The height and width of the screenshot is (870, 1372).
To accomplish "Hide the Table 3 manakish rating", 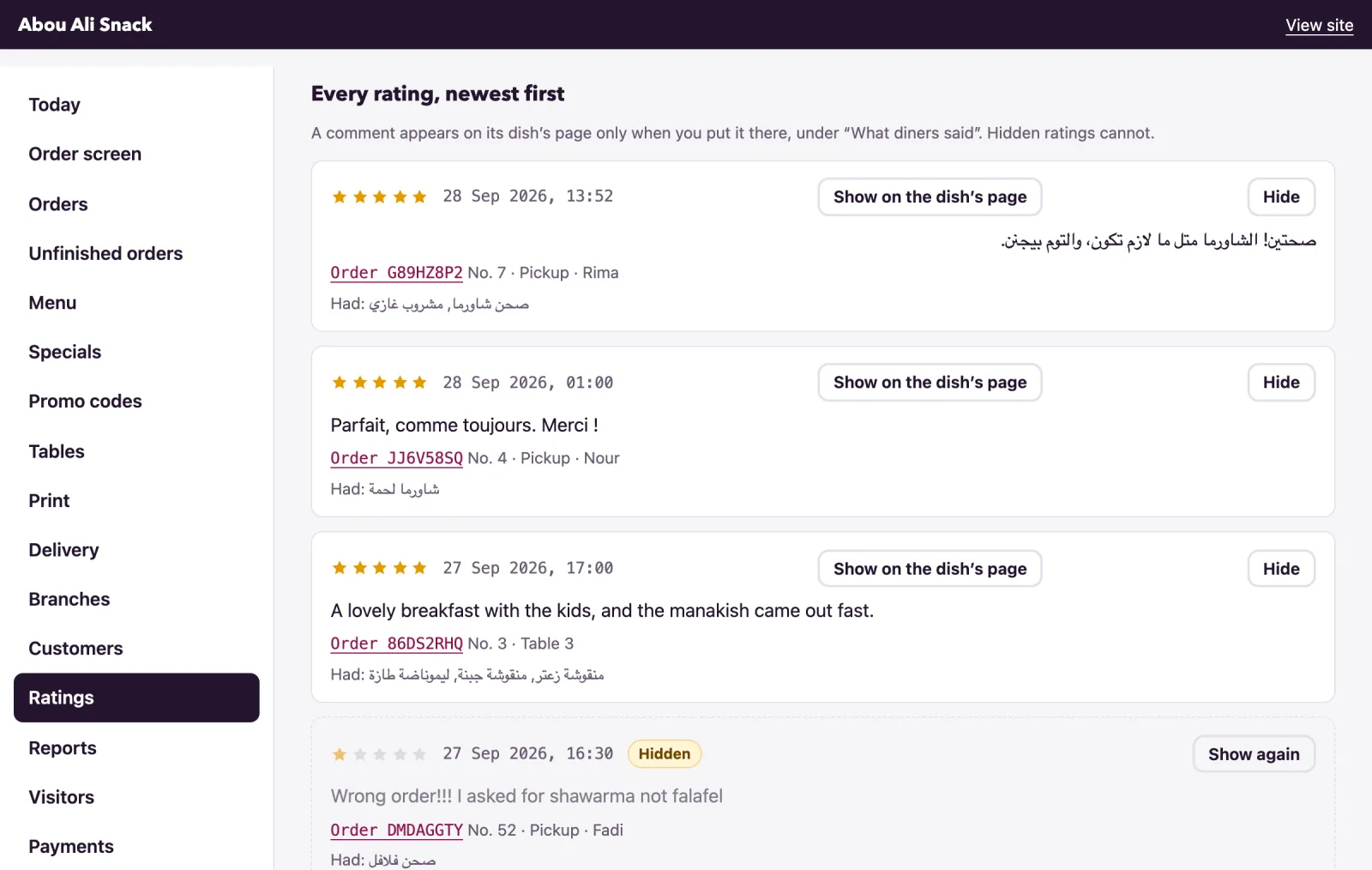I will click(x=1281, y=569).
